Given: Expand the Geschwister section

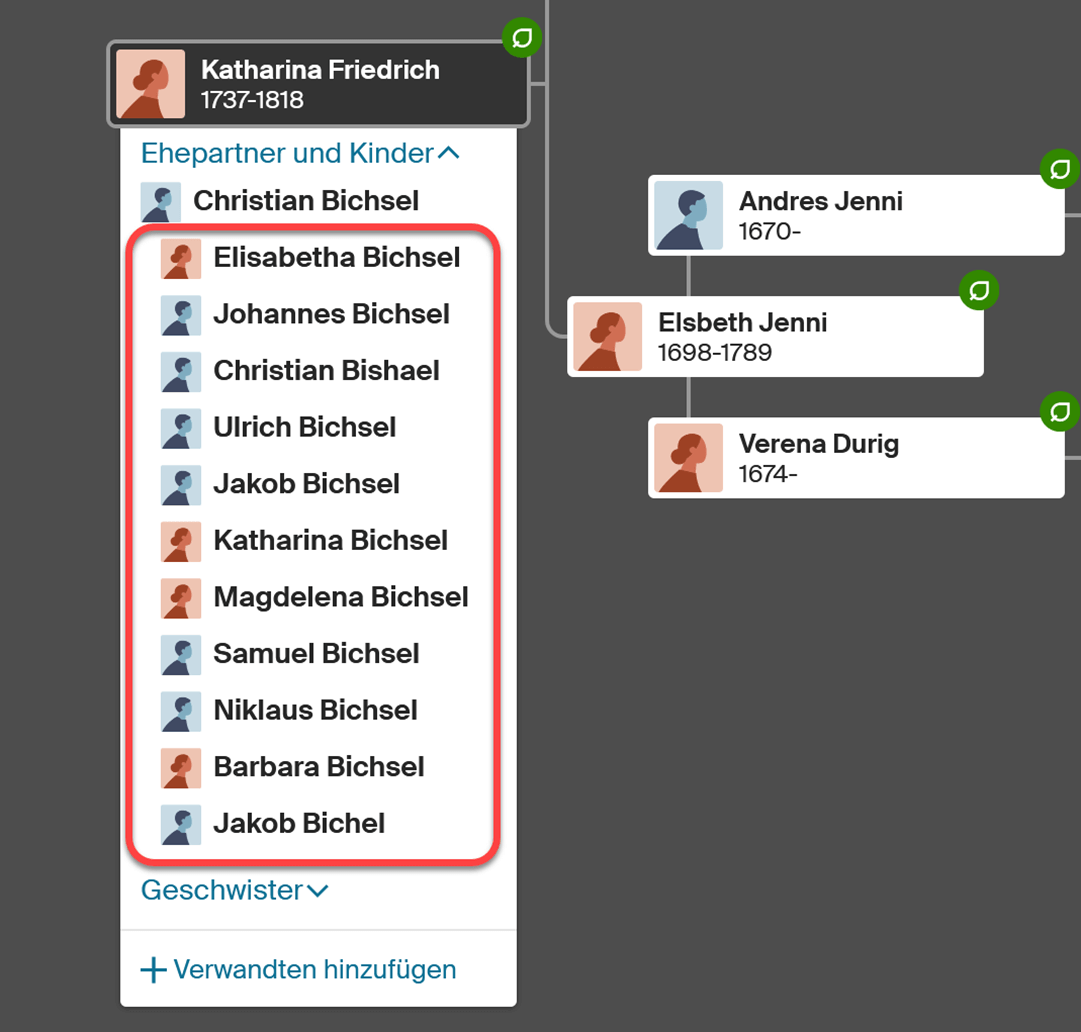Looking at the screenshot, I should coord(234,890).
